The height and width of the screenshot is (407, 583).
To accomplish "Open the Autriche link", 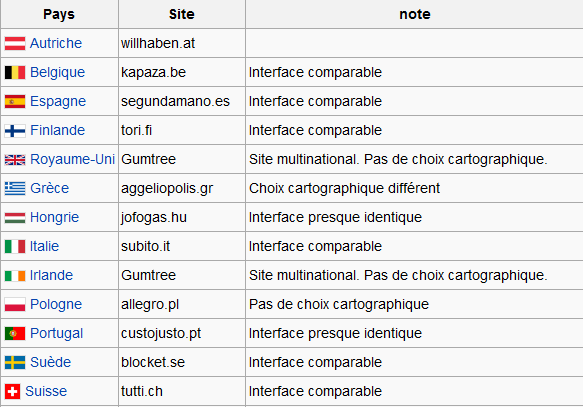I will pyautogui.click(x=56, y=43).
